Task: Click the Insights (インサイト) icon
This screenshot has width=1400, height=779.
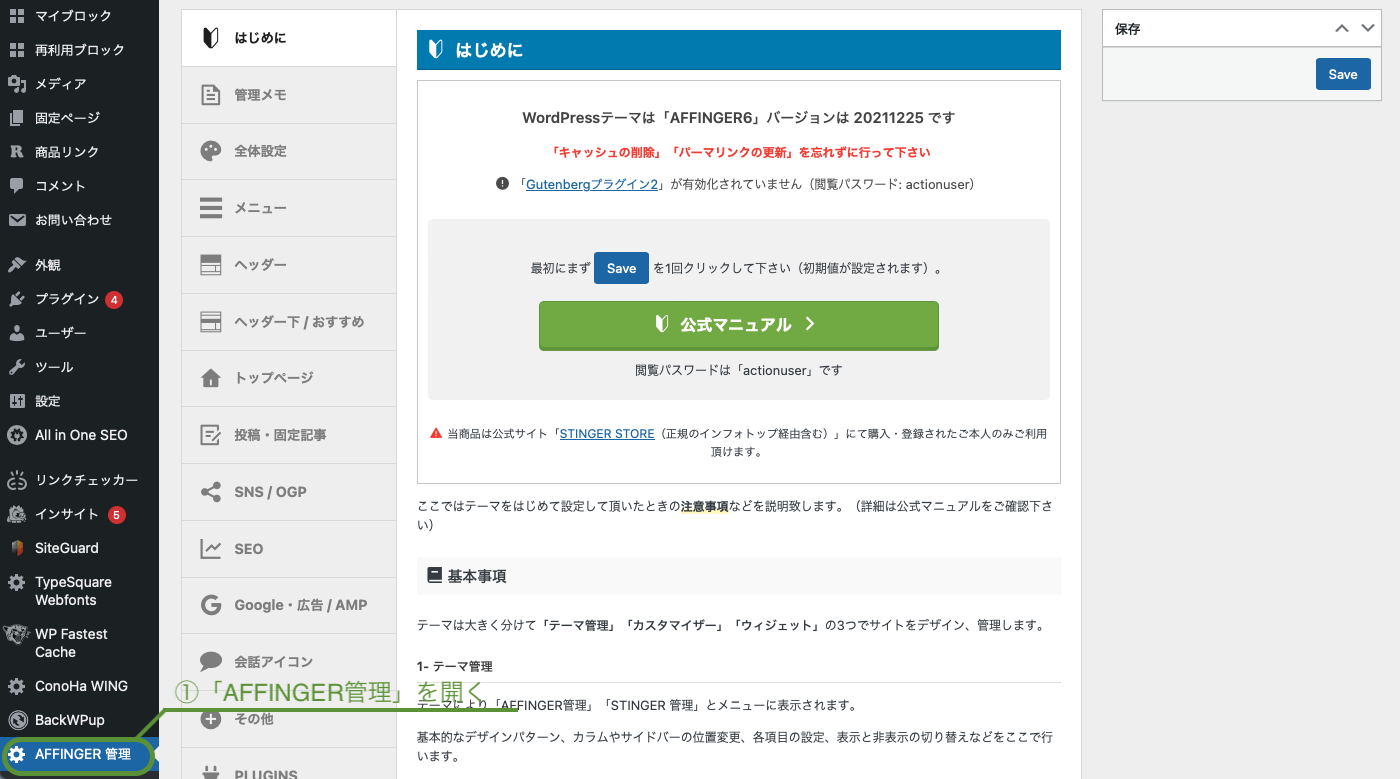Action: point(16,514)
